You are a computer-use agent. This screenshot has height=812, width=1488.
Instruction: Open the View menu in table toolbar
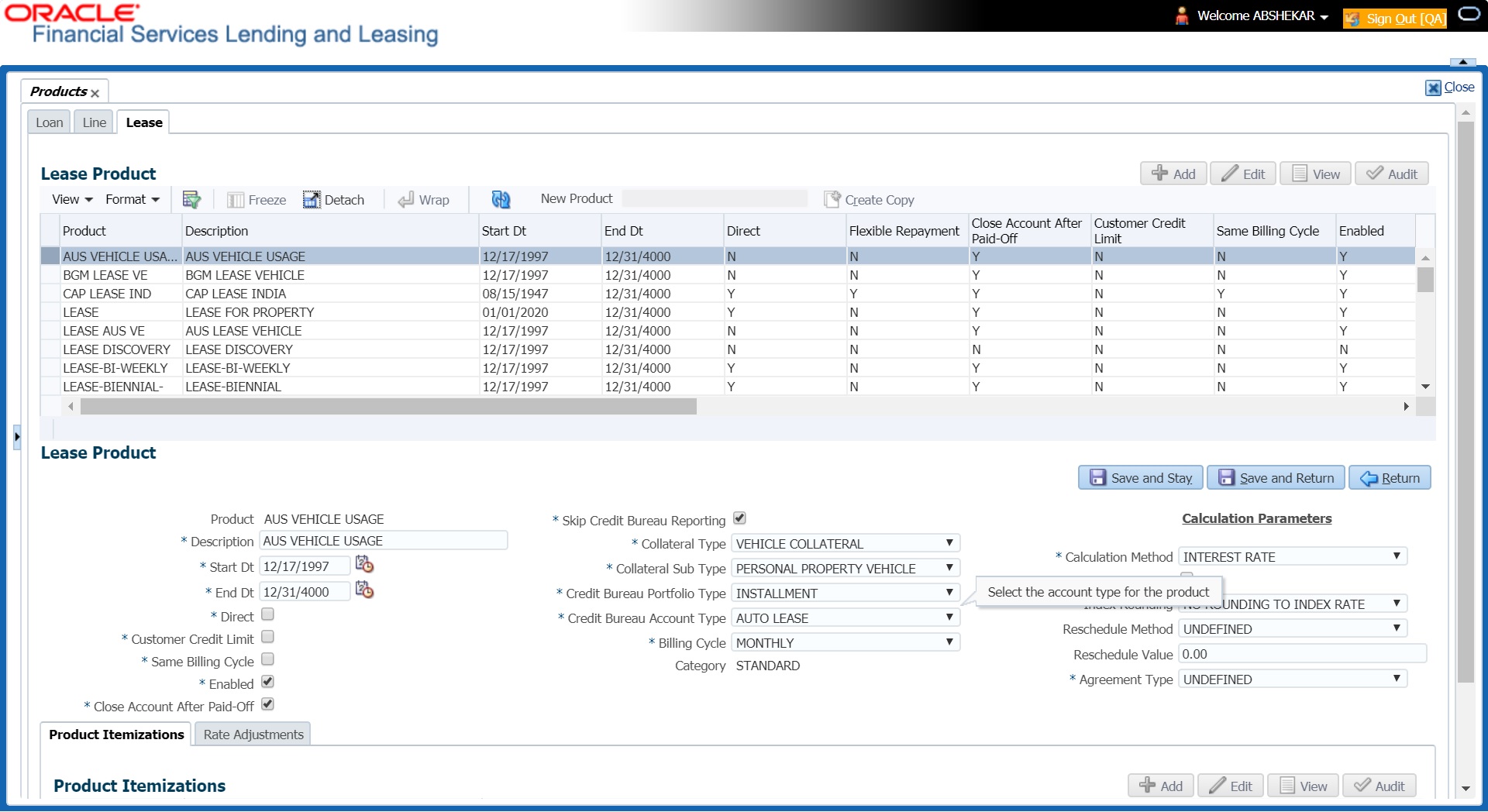72,200
